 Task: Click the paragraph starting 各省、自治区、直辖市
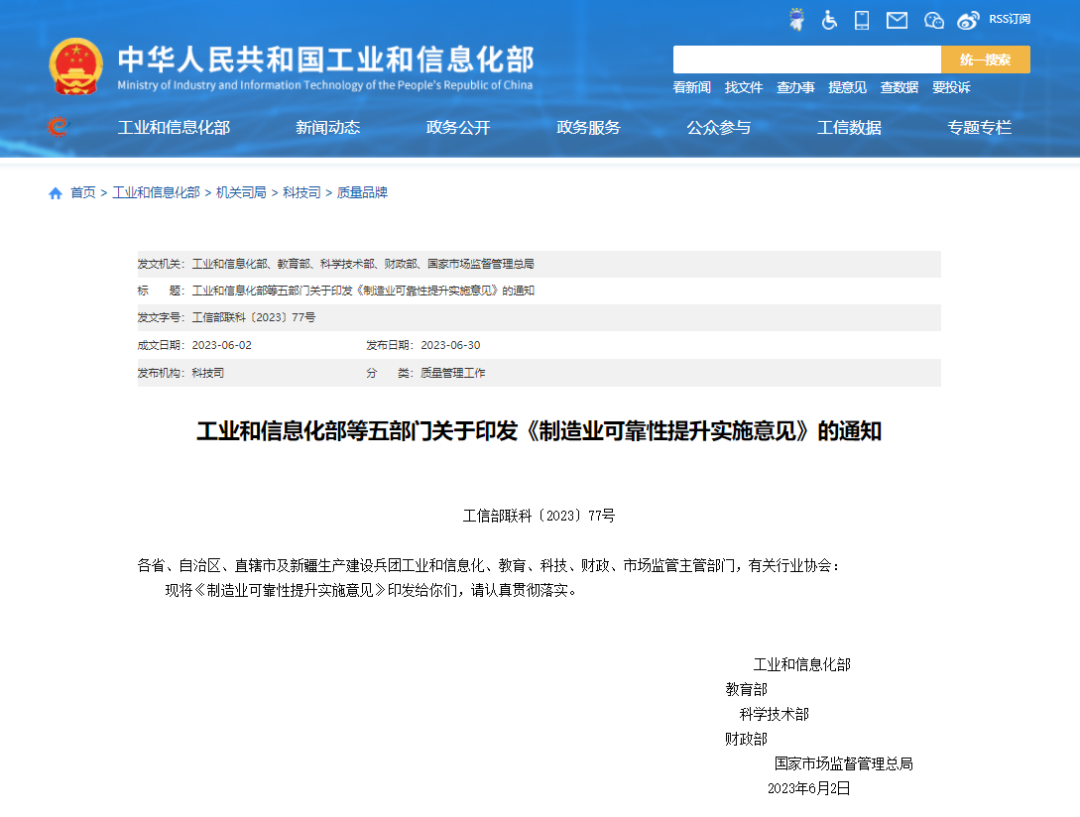click(489, 566)
